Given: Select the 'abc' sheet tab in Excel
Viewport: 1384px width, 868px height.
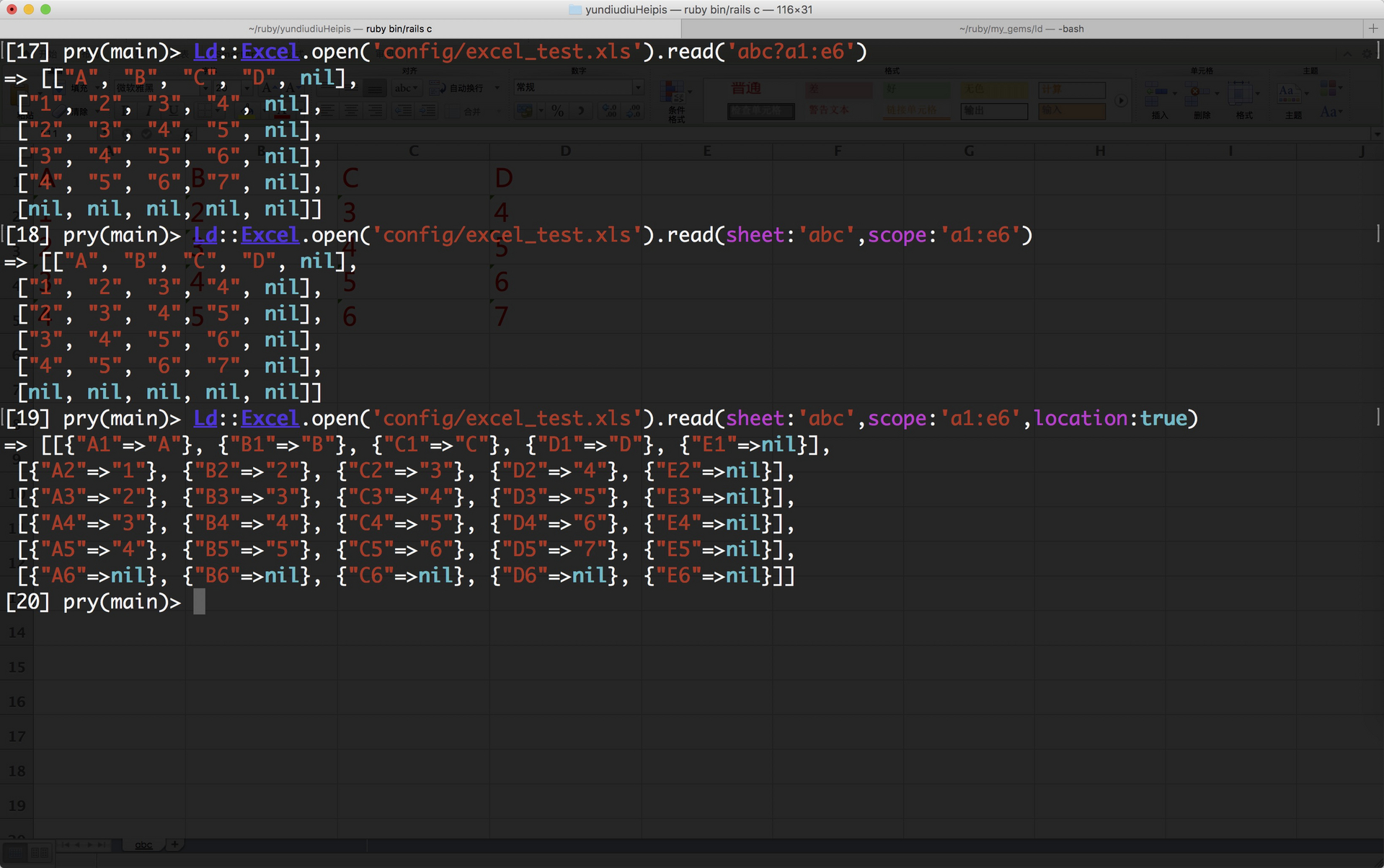Looking at the screenshot, I should pyautogui.click(x=143, y=845).
